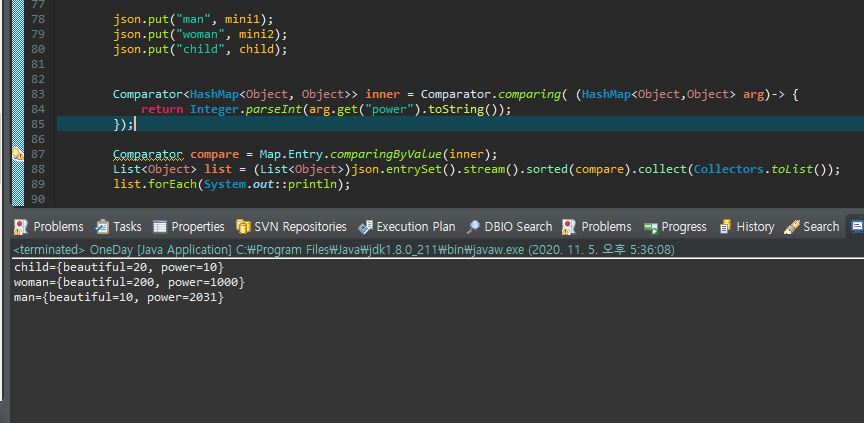
Task: Click line number 78 in the gutter
Action: tap(38, 19)
